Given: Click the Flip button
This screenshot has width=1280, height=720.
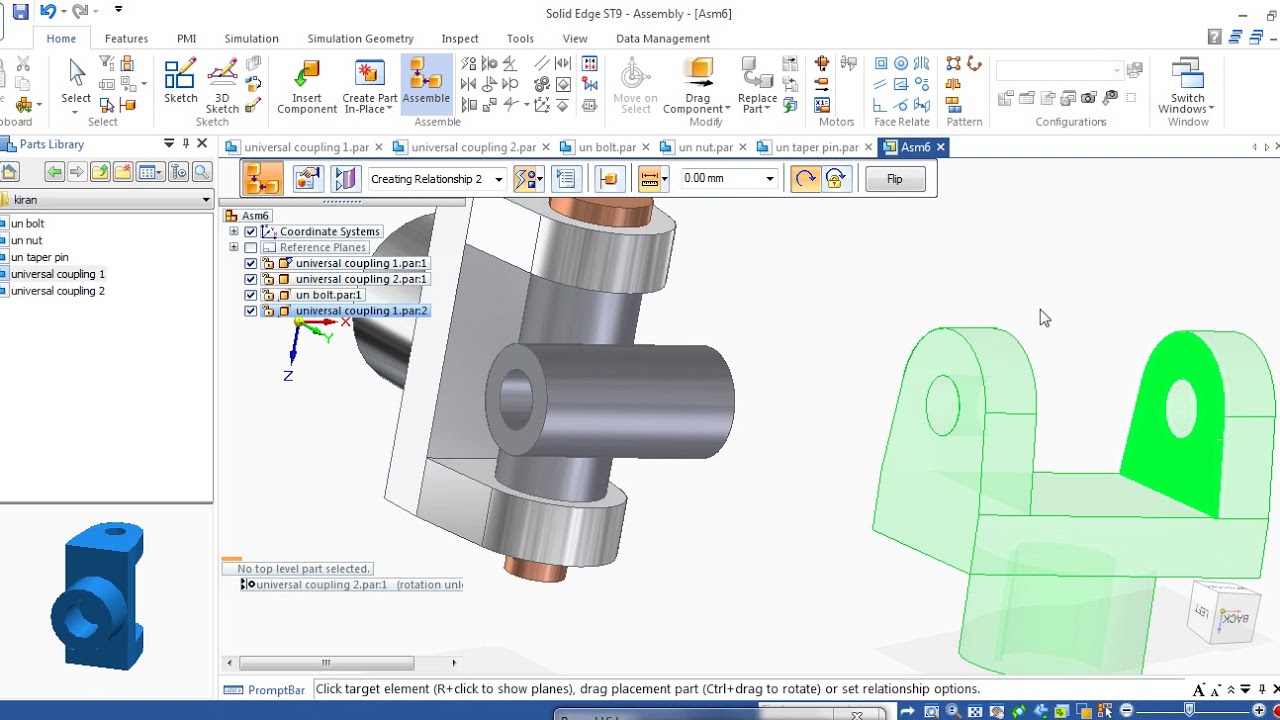Looking at the screenshot, I should pos(894,179).
